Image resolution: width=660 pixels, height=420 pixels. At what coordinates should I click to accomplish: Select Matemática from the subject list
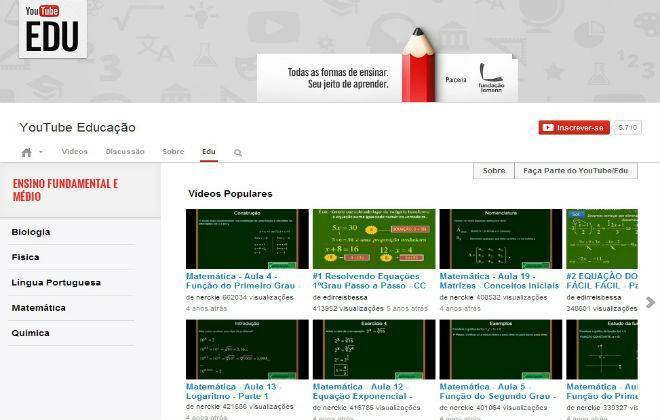[38, 308]
